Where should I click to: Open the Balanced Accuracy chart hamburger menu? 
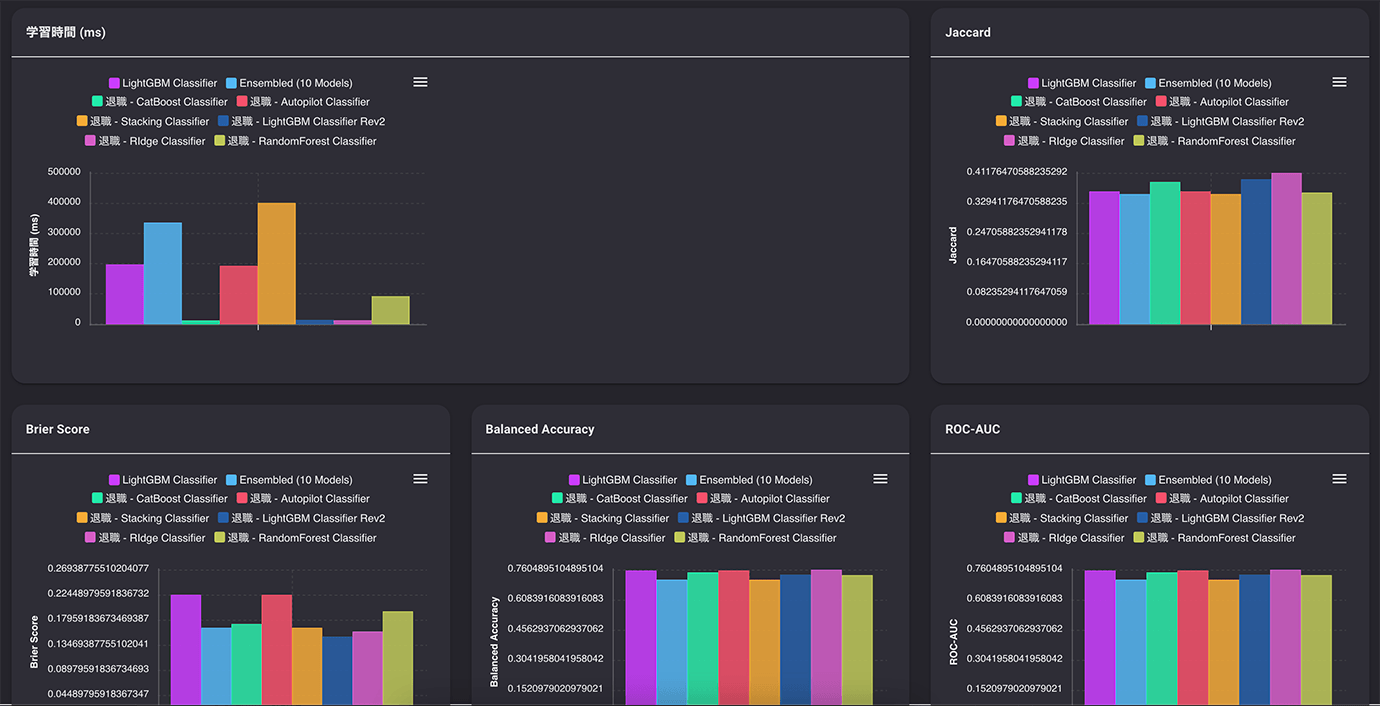click(880, 479)
